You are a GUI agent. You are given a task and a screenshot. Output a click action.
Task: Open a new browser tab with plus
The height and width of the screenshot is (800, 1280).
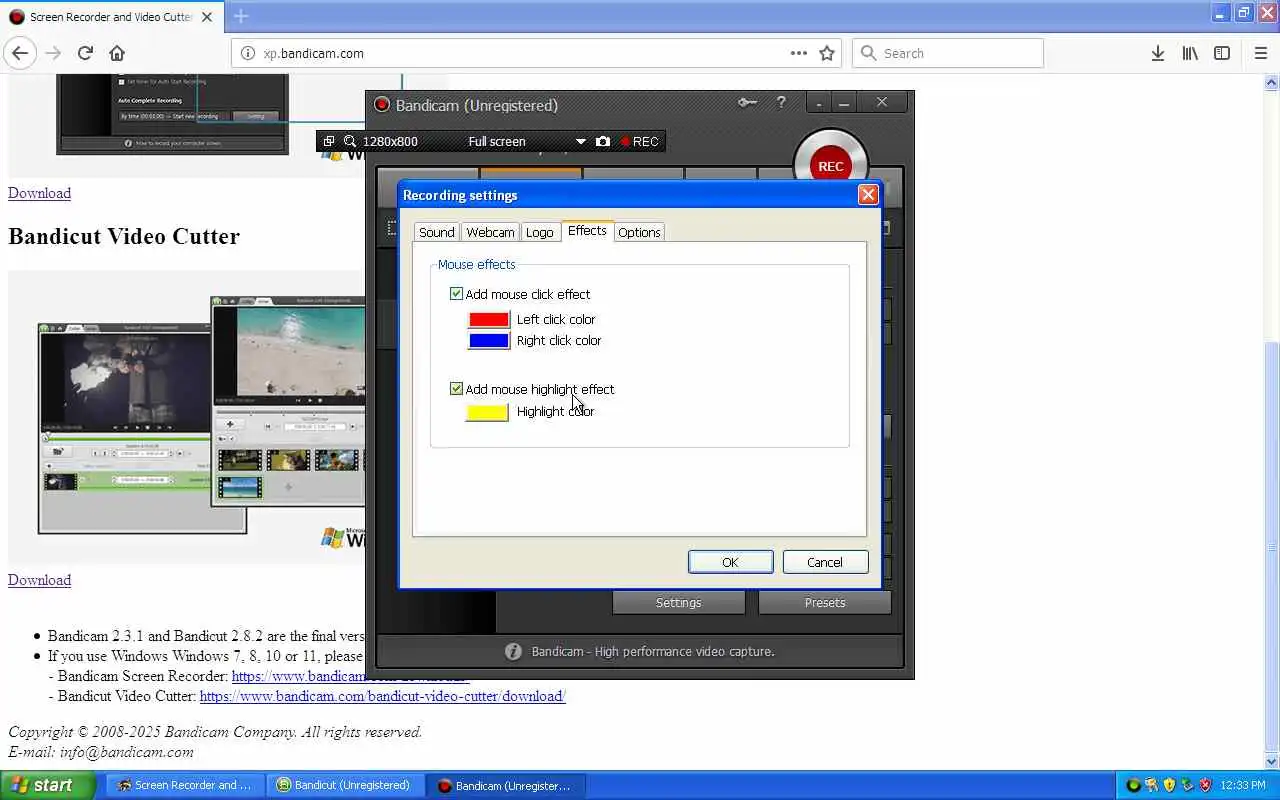pos(240,16)
